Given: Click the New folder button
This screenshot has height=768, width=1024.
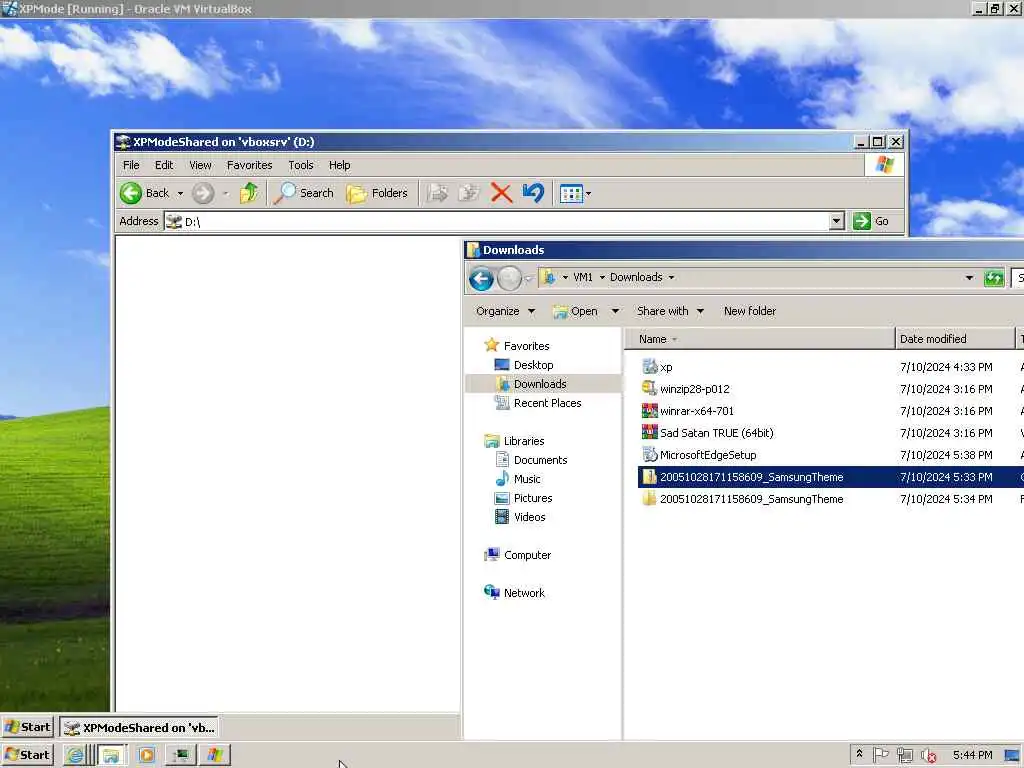Looking at the screenshot, I should coord(750,312).
